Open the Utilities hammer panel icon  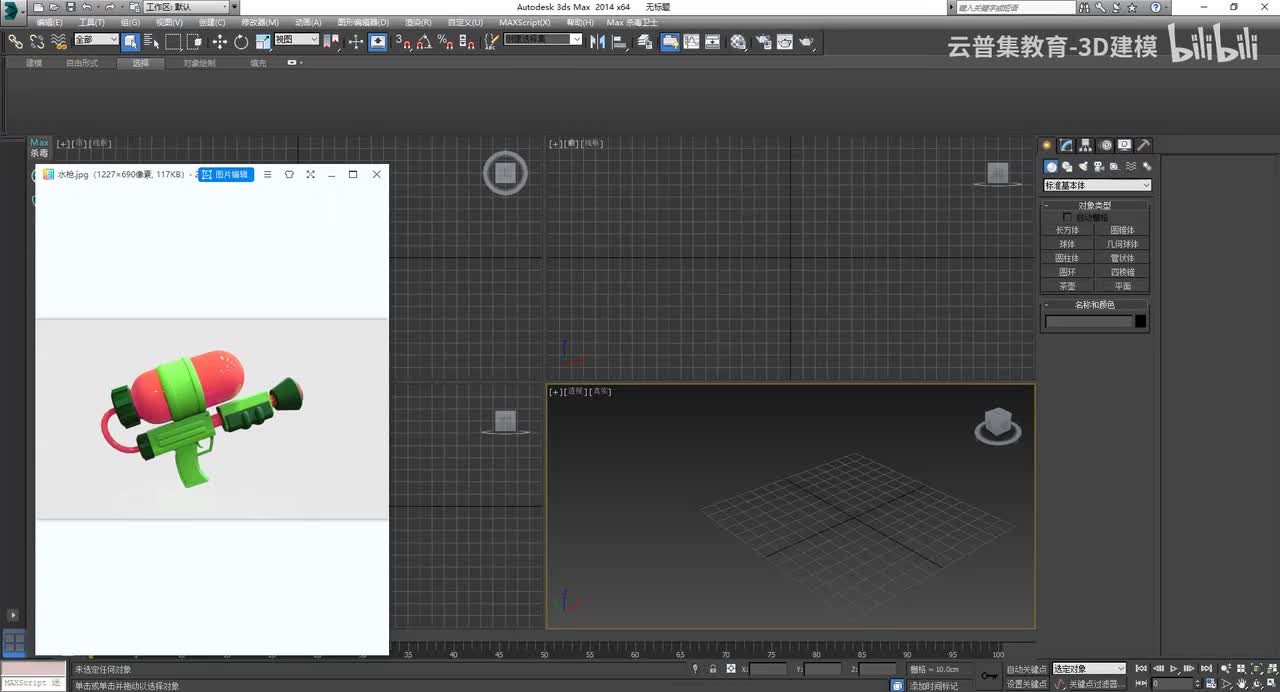tap(1144, 145)
